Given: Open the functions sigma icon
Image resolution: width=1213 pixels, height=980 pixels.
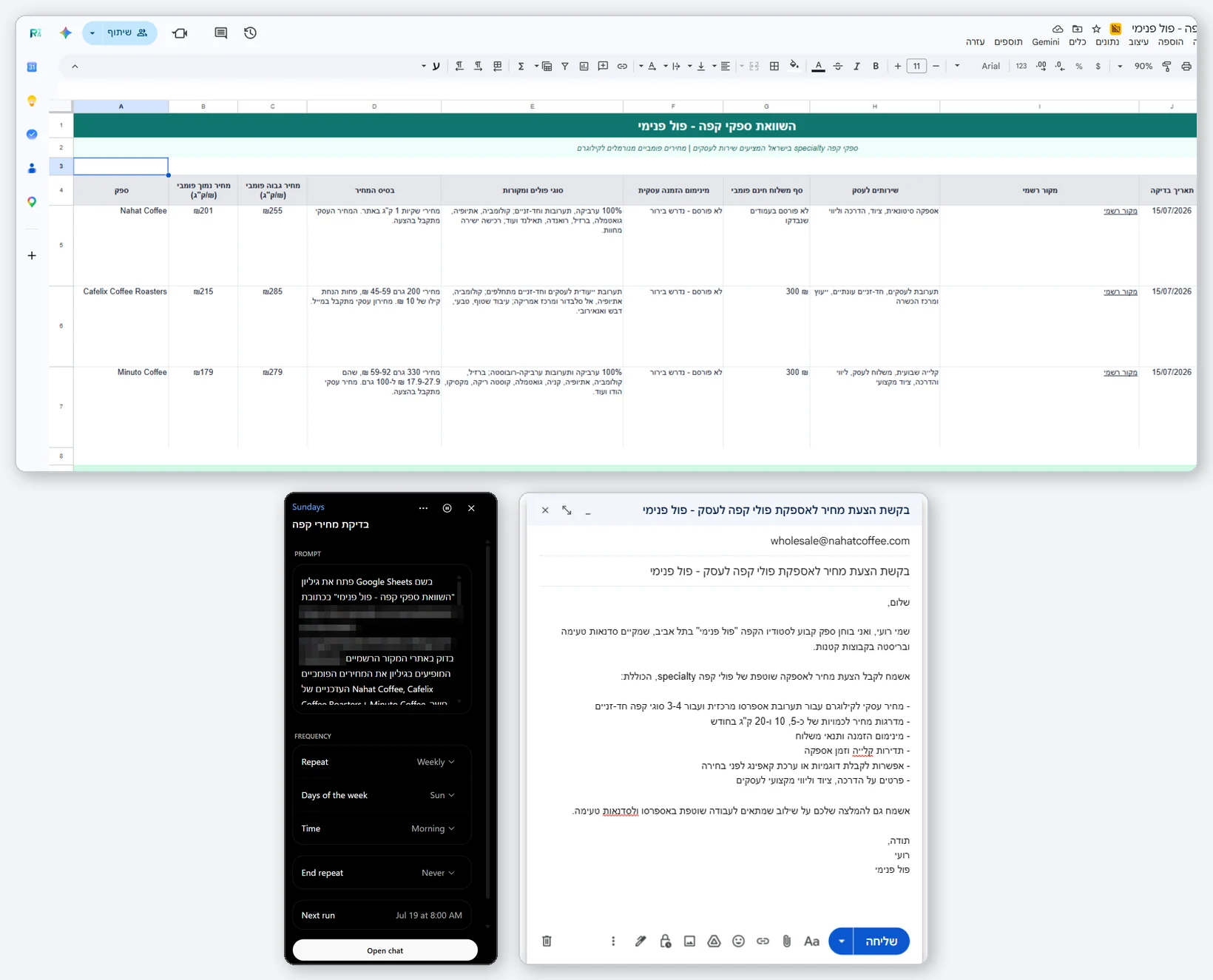Looking at the screenshot, I should (x=521, y=66).
